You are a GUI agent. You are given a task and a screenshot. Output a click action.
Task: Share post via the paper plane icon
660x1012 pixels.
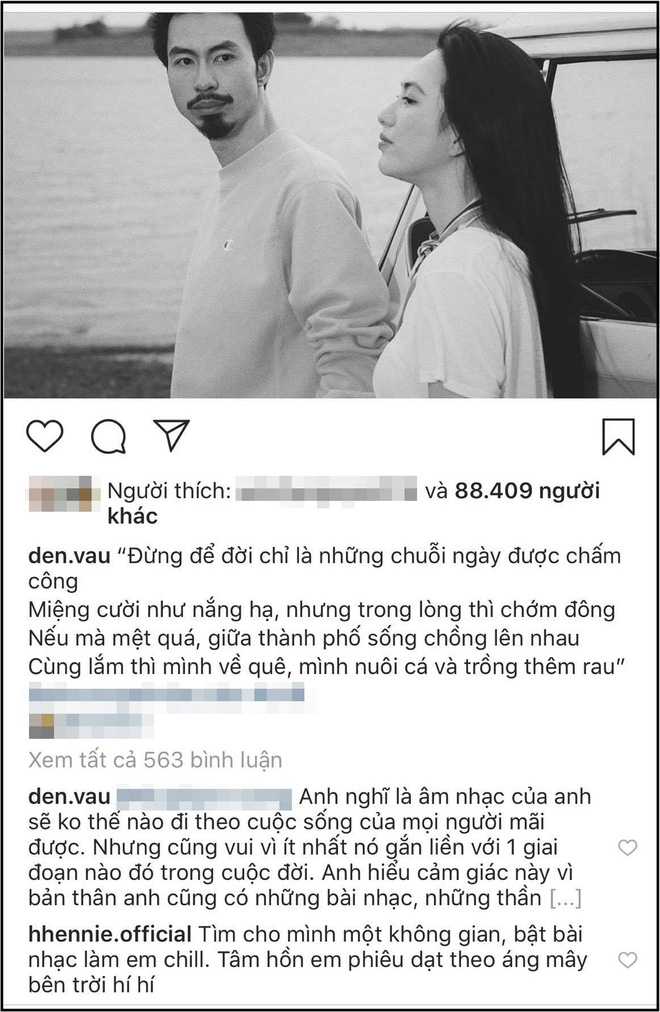[x=171, y=434]
